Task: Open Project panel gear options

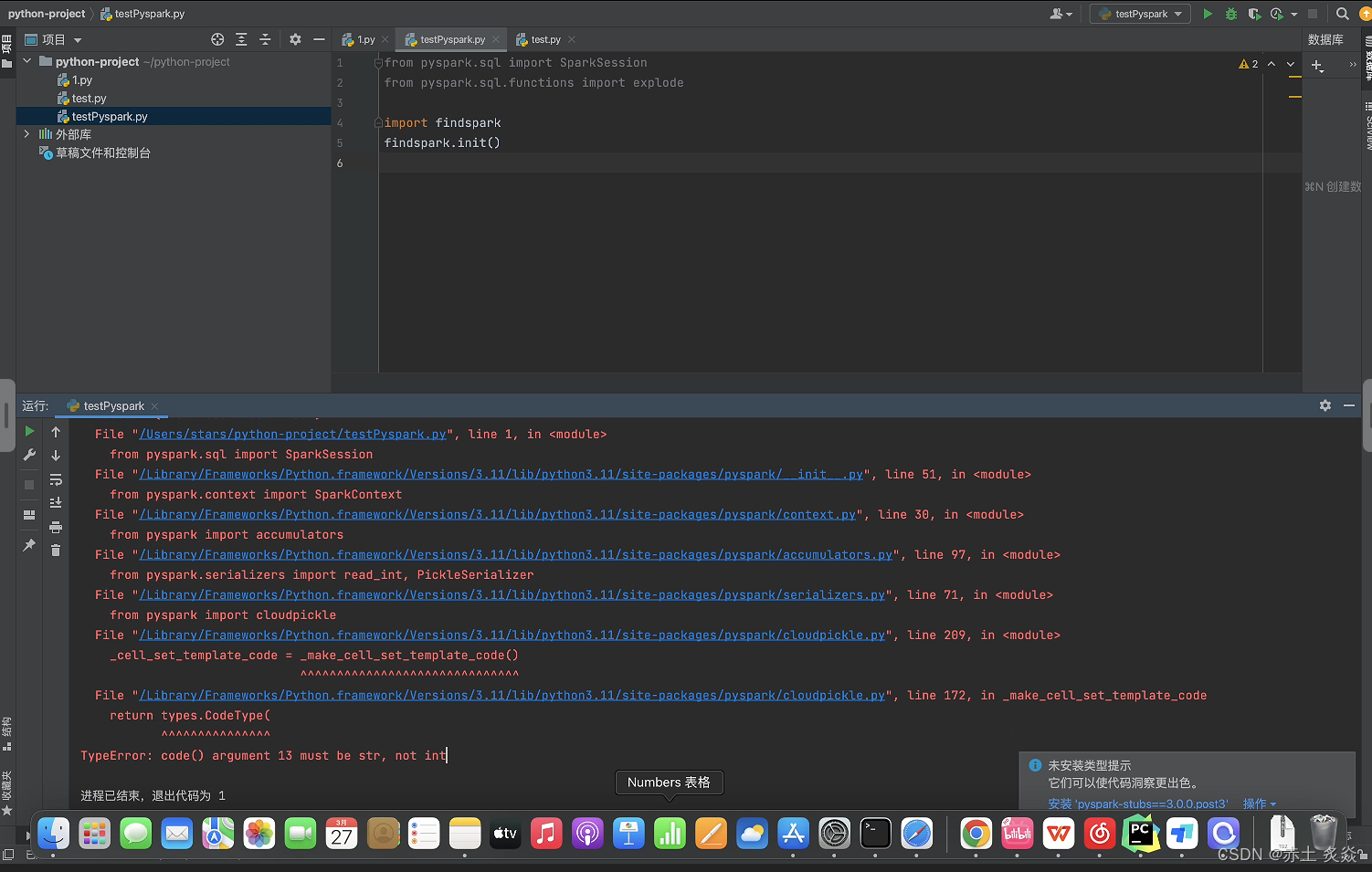Action: (x=295, y=39)
